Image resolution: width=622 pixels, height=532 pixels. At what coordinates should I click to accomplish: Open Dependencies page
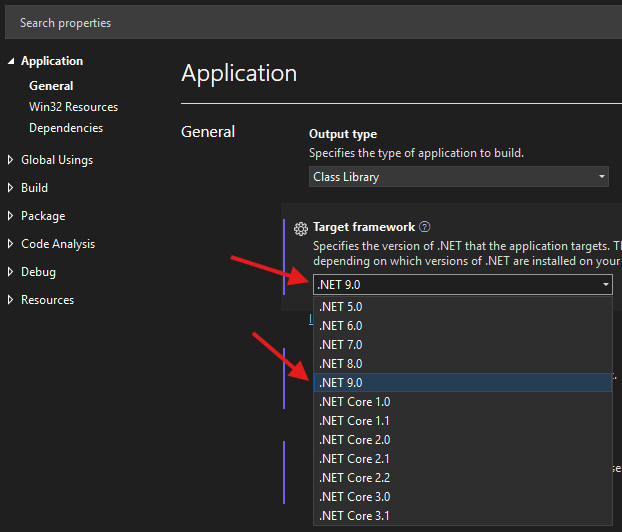click(x=66, y=128)
